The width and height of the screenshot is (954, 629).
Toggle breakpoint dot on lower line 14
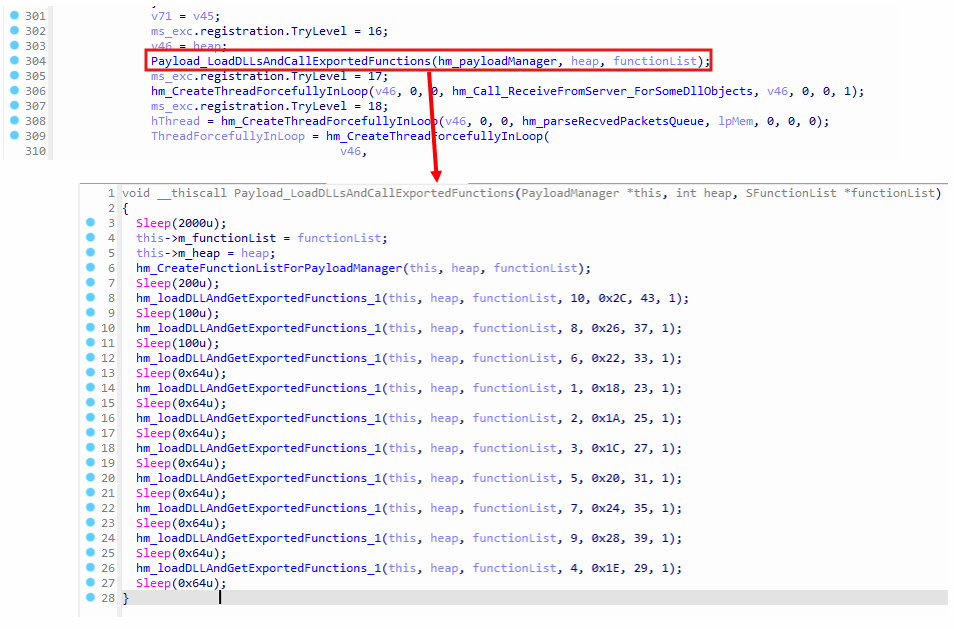(91, 387)
